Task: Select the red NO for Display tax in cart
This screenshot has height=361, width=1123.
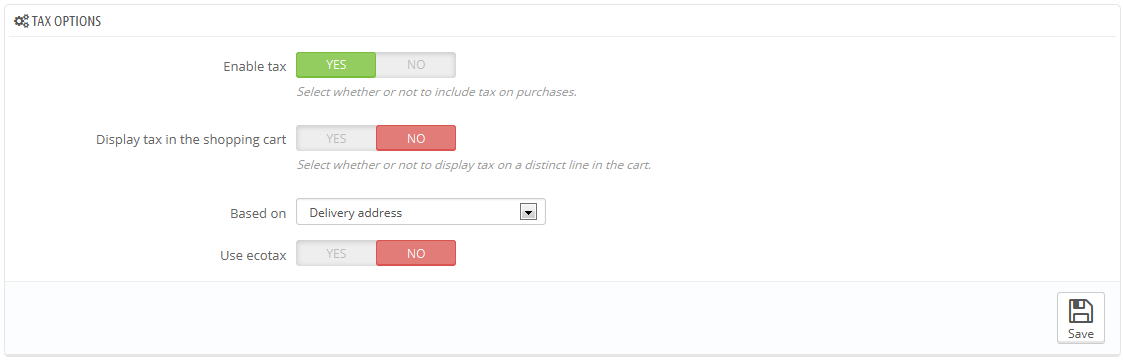Action: 416,138
